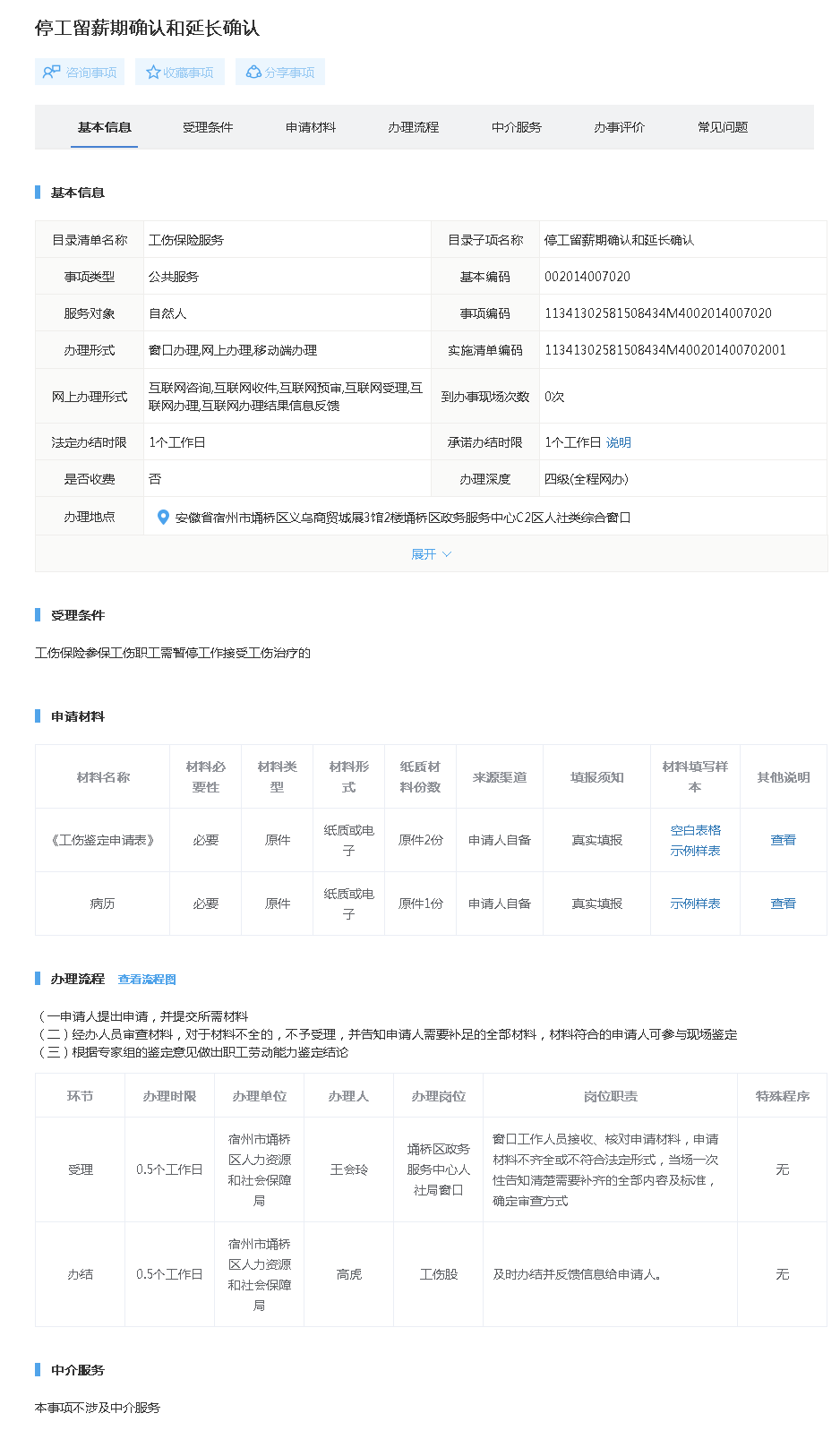Switch to the 受理条件 tab
The image size is (840, 1439).
[208, 127]
